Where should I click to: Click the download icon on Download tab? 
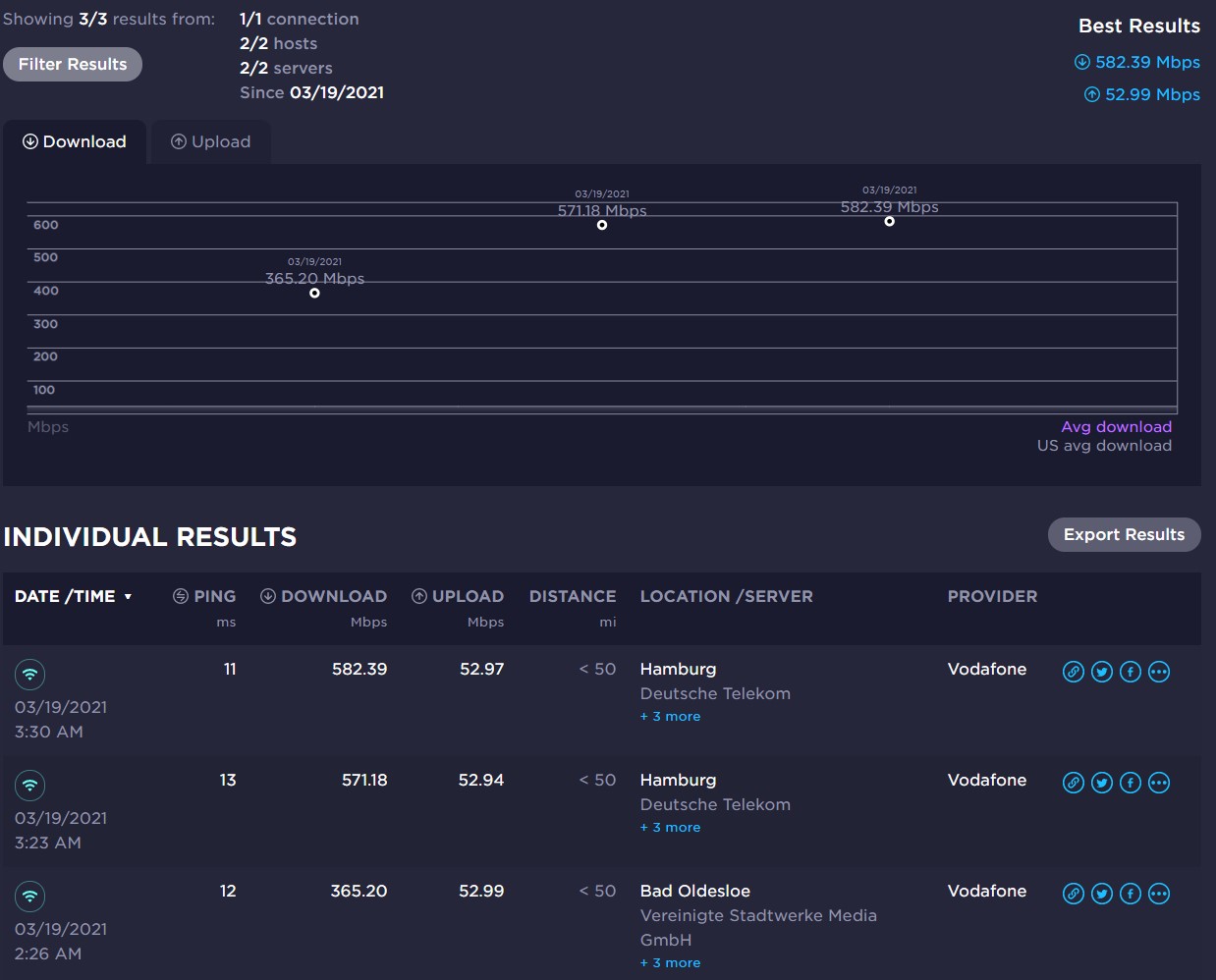pos(30,142)
